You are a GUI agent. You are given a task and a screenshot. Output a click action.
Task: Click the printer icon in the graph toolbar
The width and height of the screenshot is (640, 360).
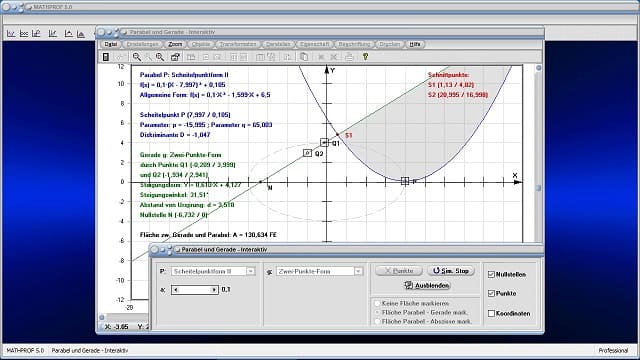pos(349,57)
